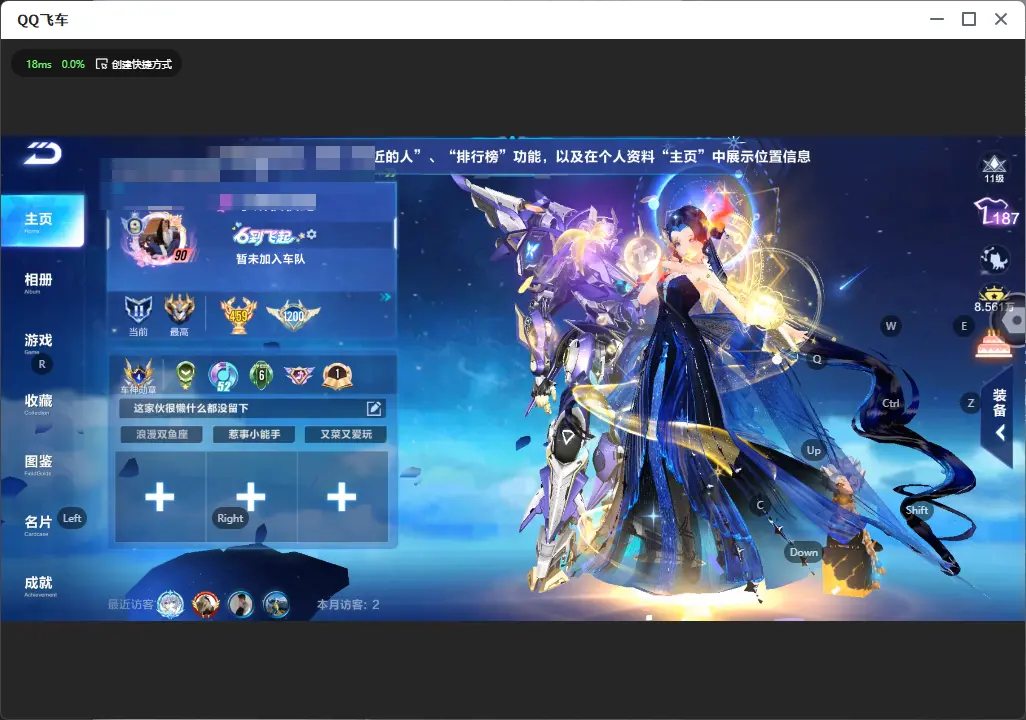Open the 成就 achievement tab
Image resolution: width=1026 pixels, height=720 pixels.
(x=39, y=585)
